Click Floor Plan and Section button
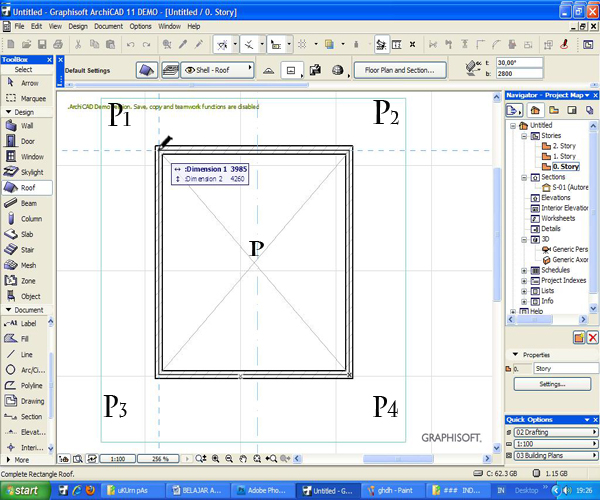Screen dimensions: 600x500 pos(399,71)
